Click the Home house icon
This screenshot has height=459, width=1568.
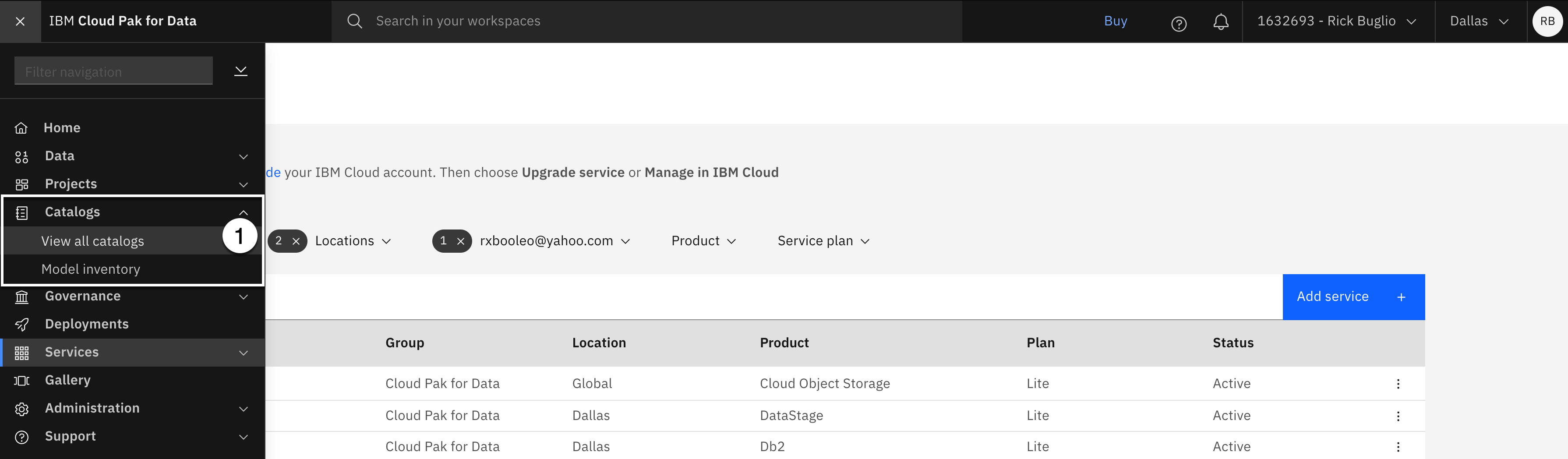pos(21,128)
